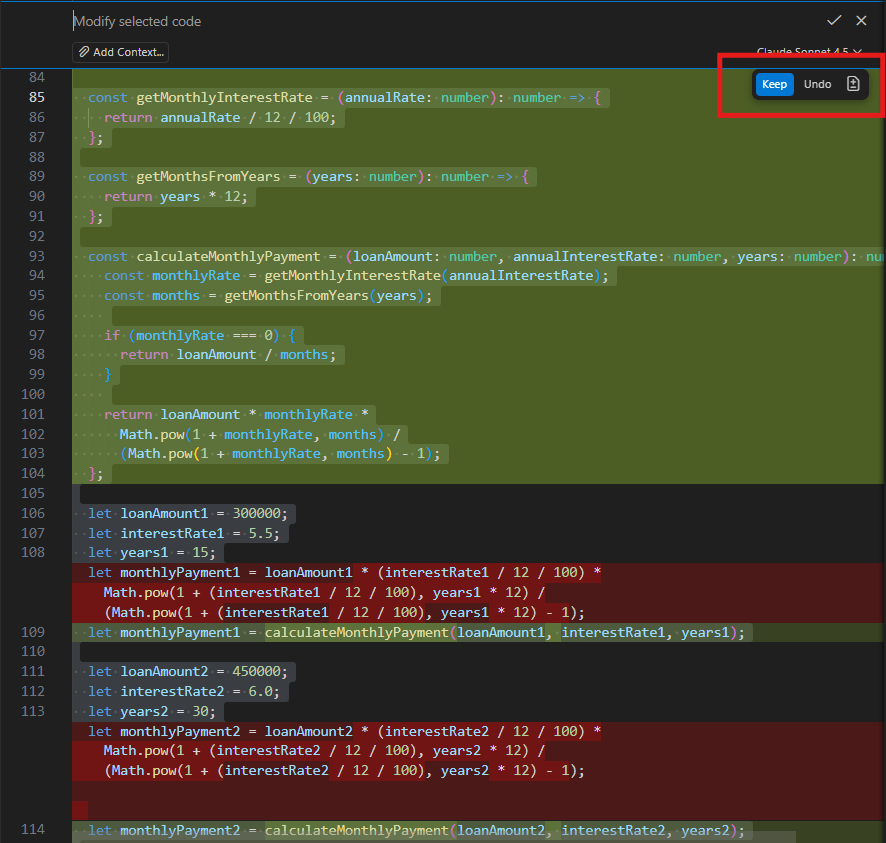Click on 'getMonthsFromYears' in its const declaration
The image size is (886, 843).
[208, 177]
